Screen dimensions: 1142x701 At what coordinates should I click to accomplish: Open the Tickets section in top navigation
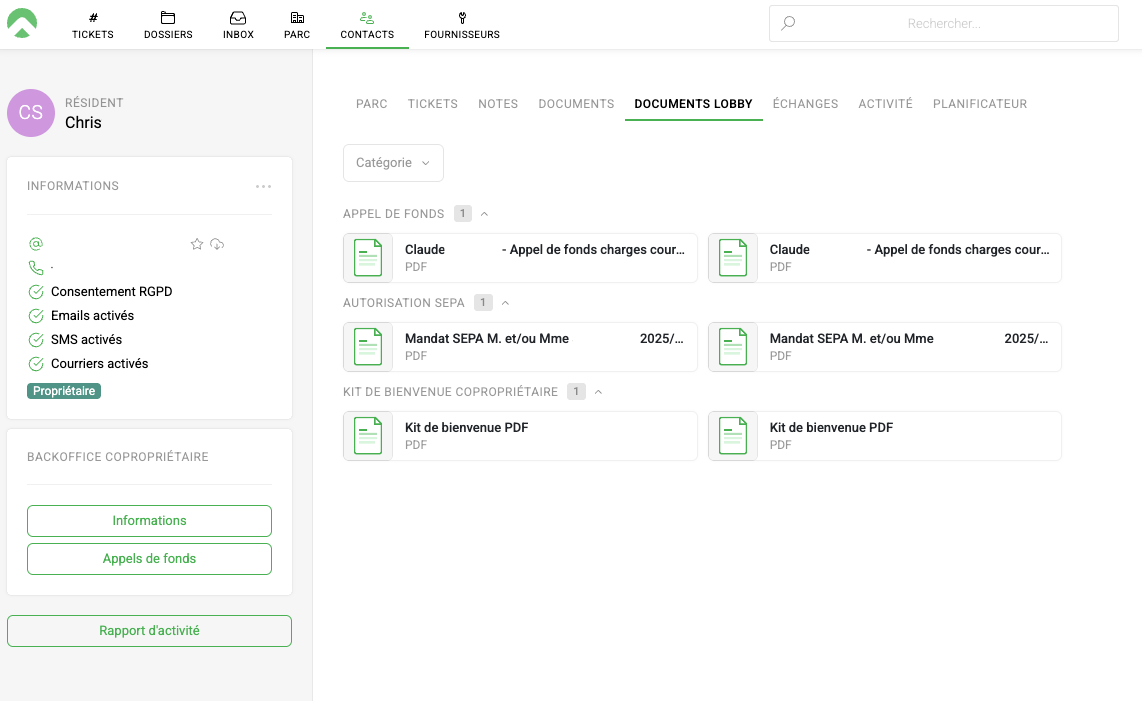pyautogui.click(x=93, y=25)
